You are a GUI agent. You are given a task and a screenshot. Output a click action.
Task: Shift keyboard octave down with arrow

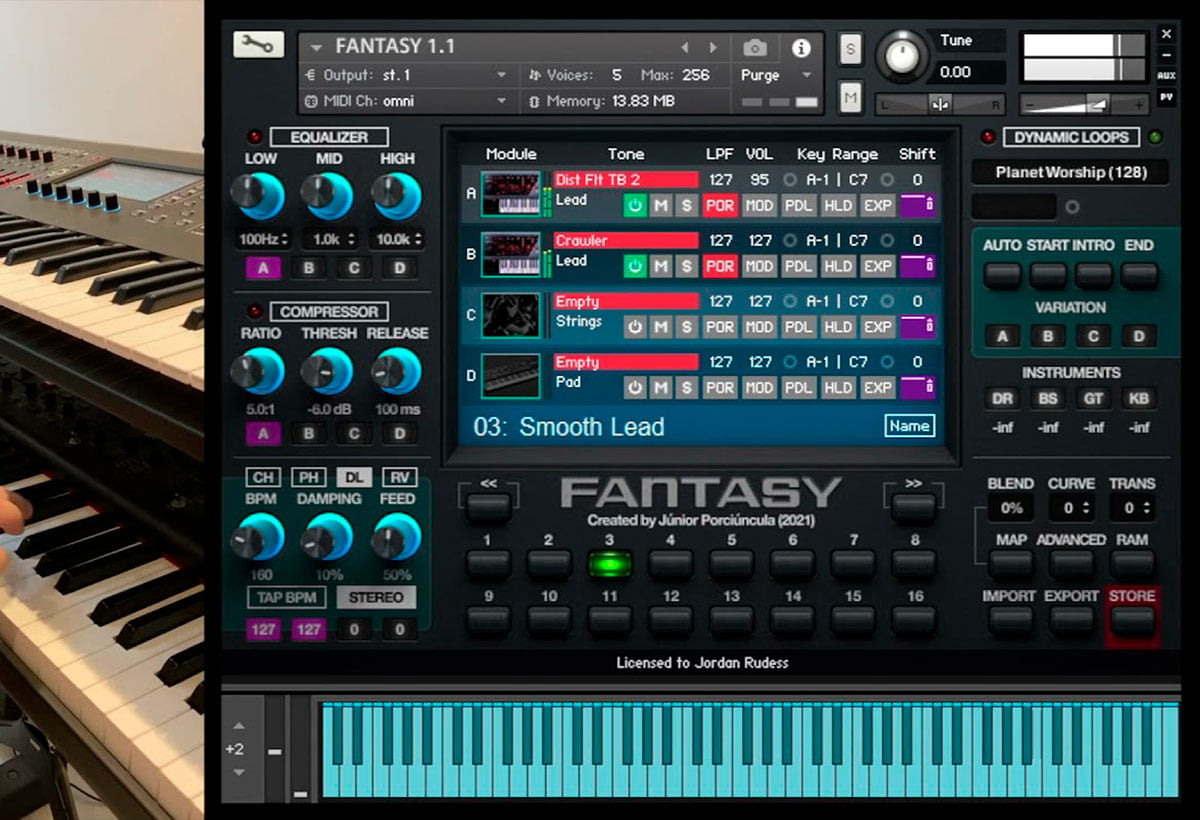point(237,771)
